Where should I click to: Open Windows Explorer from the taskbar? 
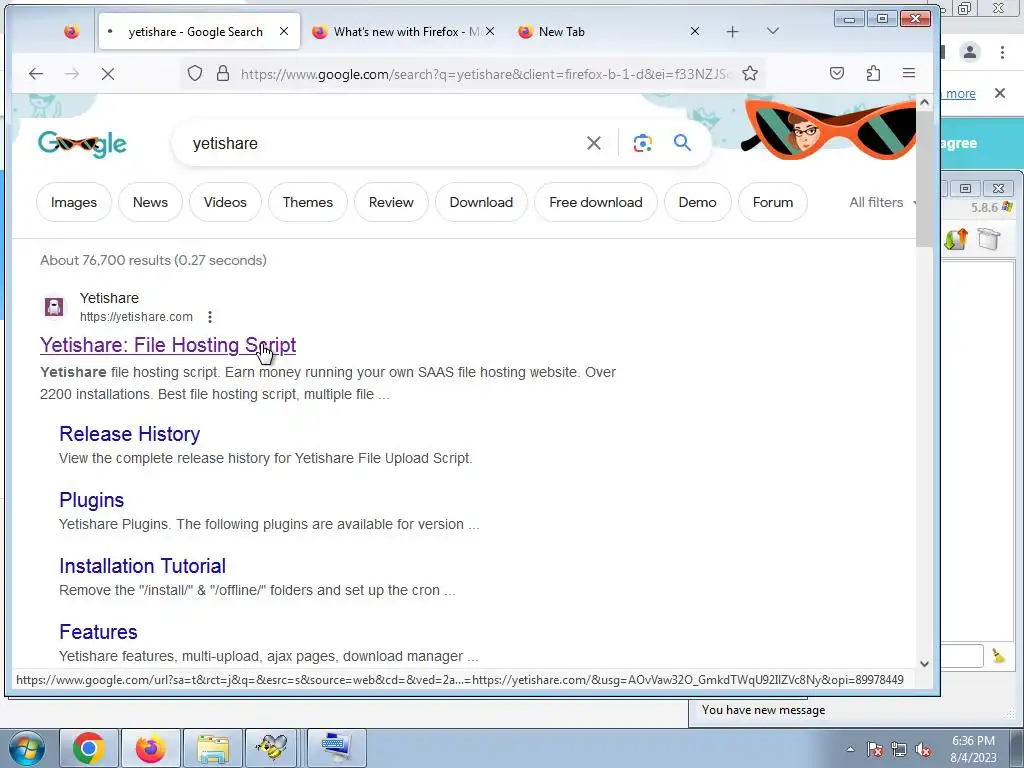pyautogui.click(x=213, y=748)
